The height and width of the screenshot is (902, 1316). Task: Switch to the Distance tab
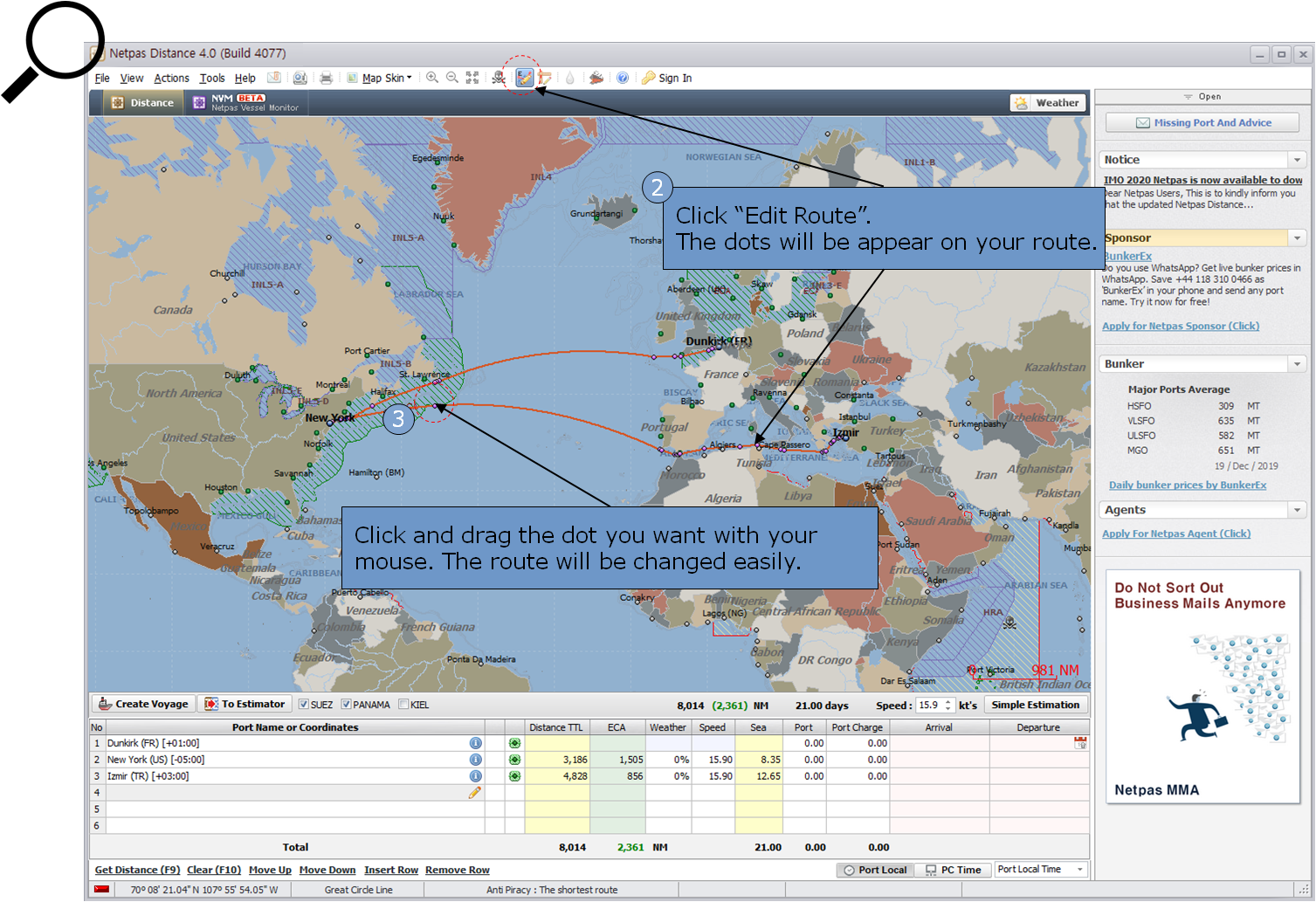[x=142, y=103]
